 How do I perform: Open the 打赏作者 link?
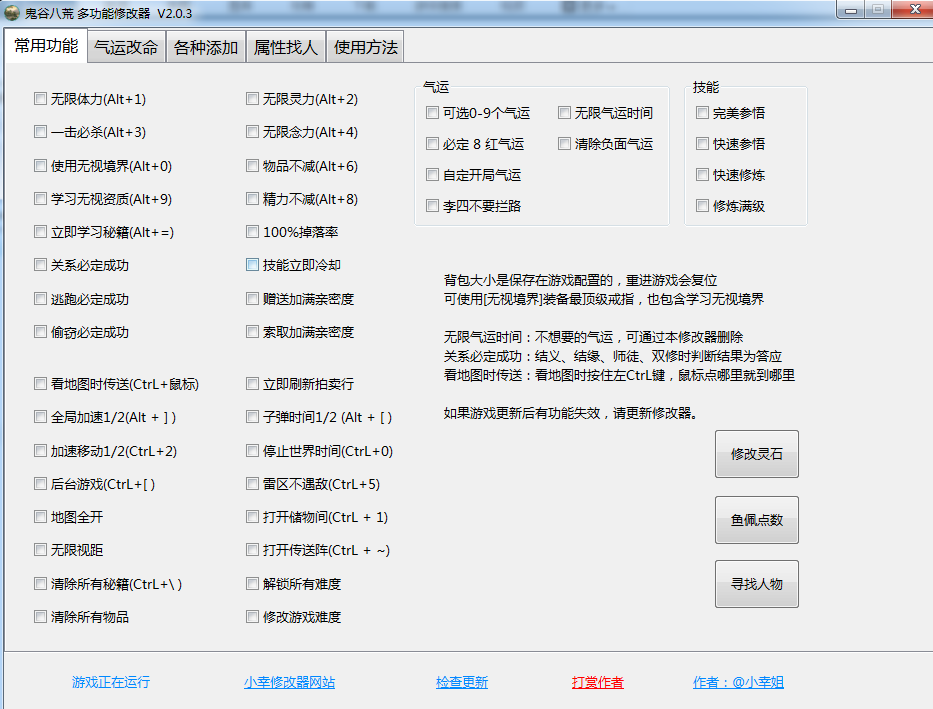(x=598, y=682)
